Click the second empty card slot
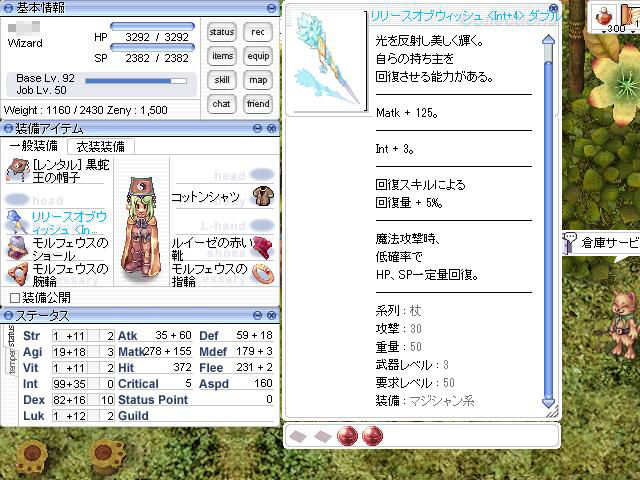Image resolution: width=640 pixels, height=480 pixels. click(323, 436)
